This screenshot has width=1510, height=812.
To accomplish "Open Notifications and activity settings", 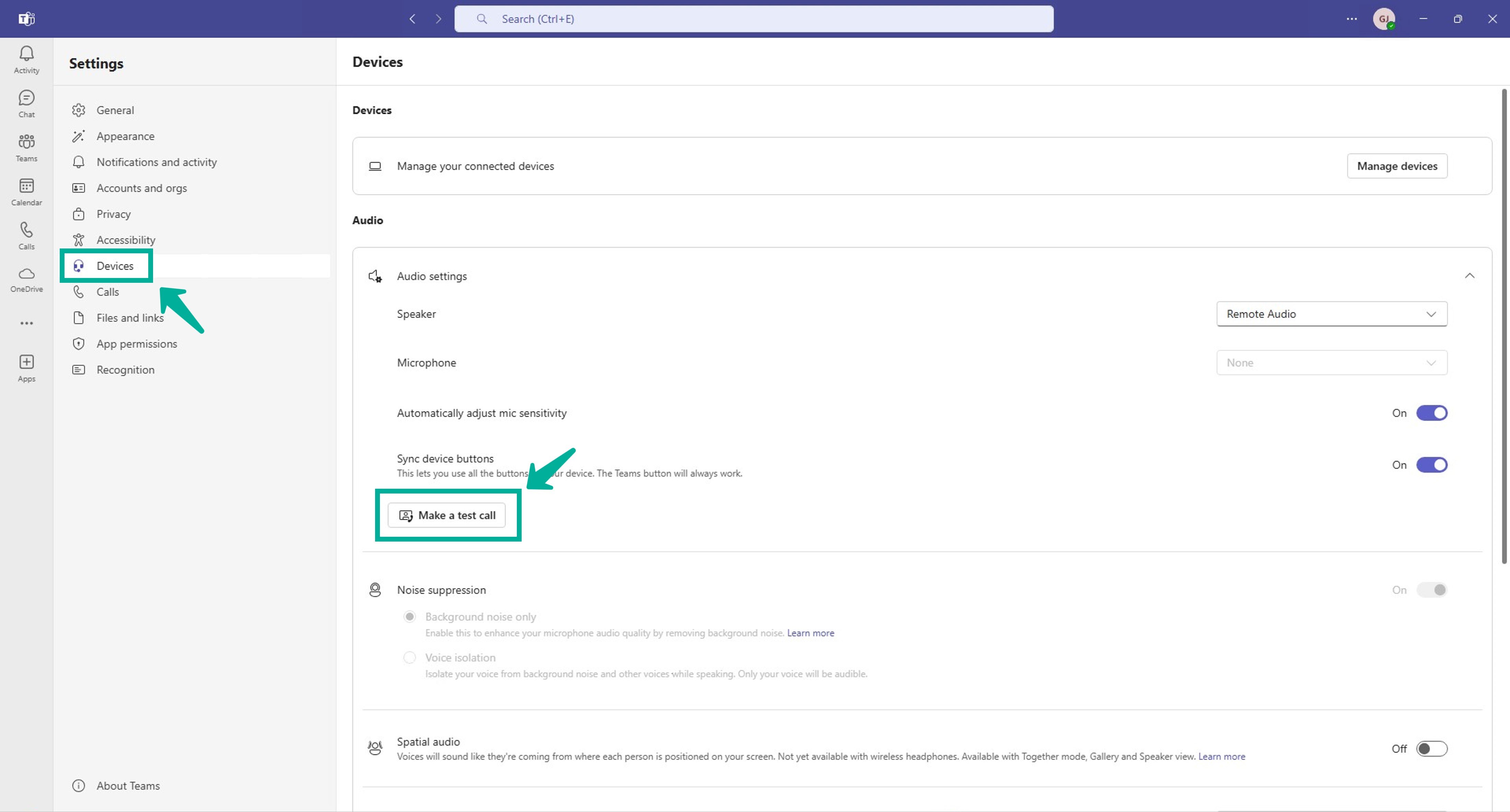I will click(x=156, y=162).
